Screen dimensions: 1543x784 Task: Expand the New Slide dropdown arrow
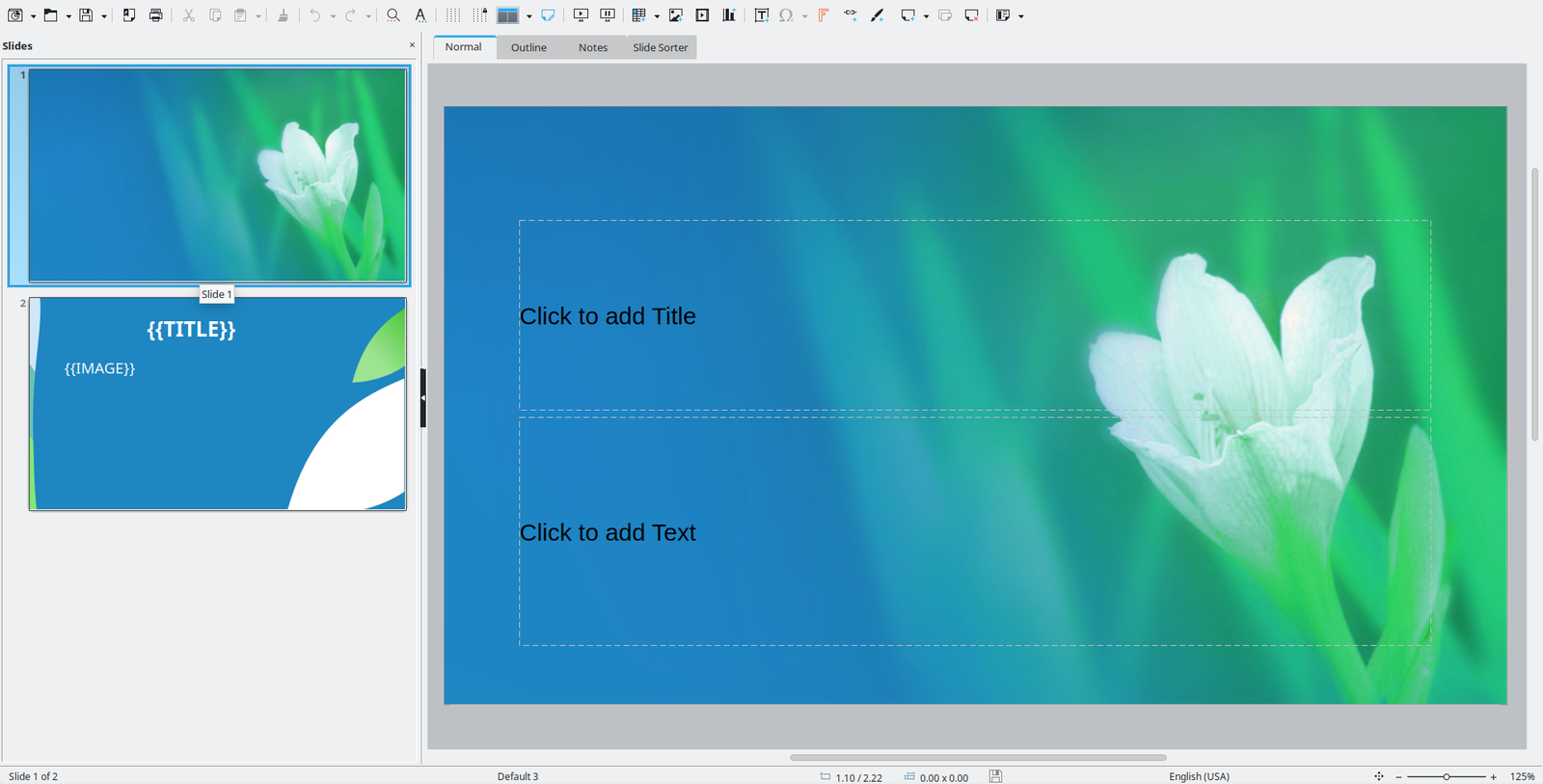click(x=925, y=16)
